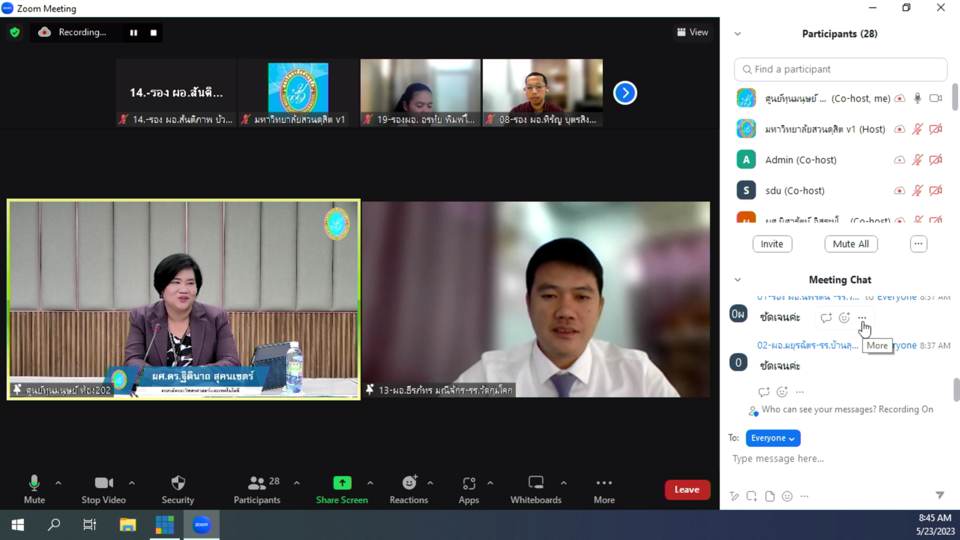Image resolution: width=960 pixels, height=540 pixels.
Task: Stop Video camera button
Action: point(103,489)
